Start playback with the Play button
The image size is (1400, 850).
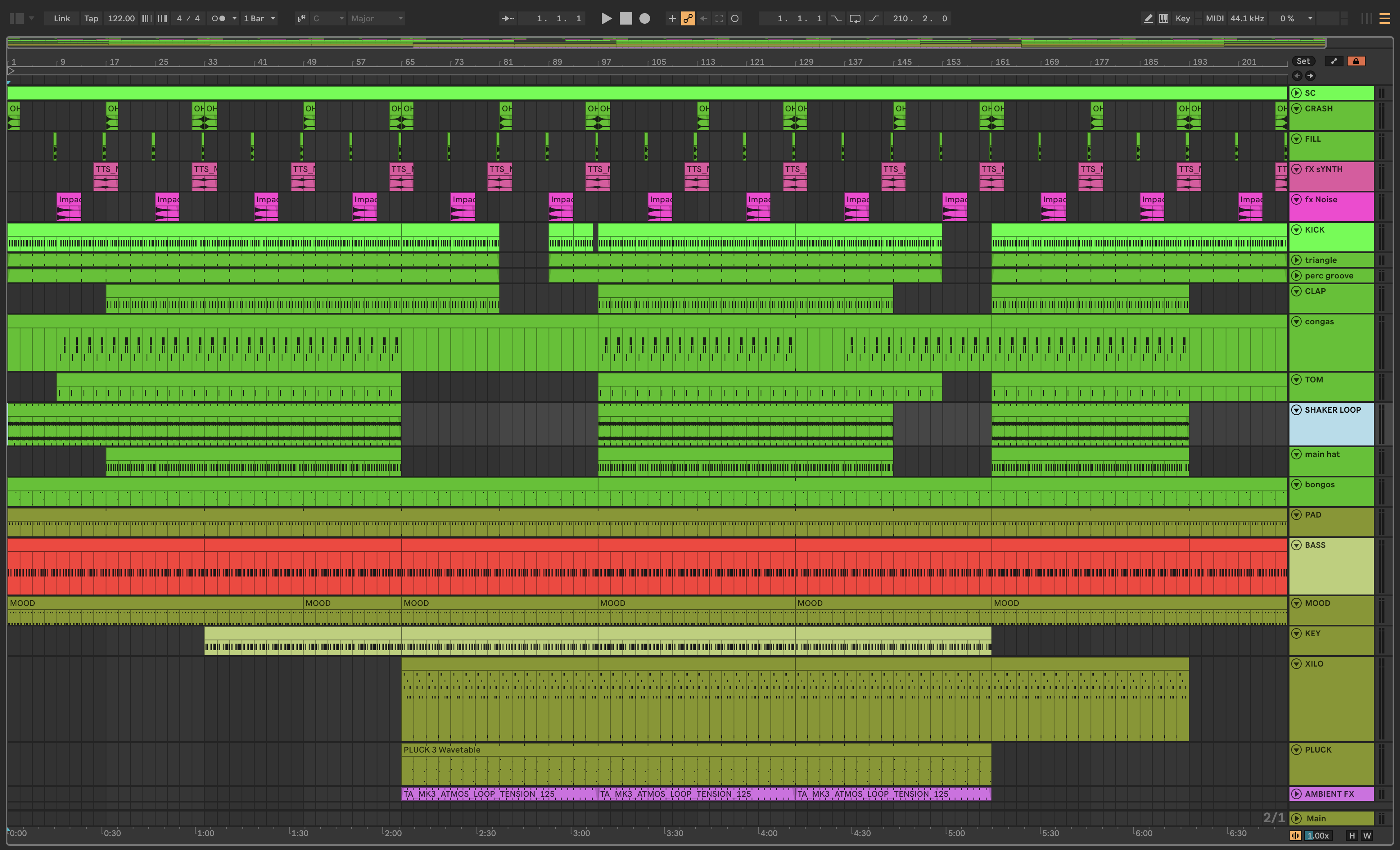pyautogui.click(x=606, y=18)
